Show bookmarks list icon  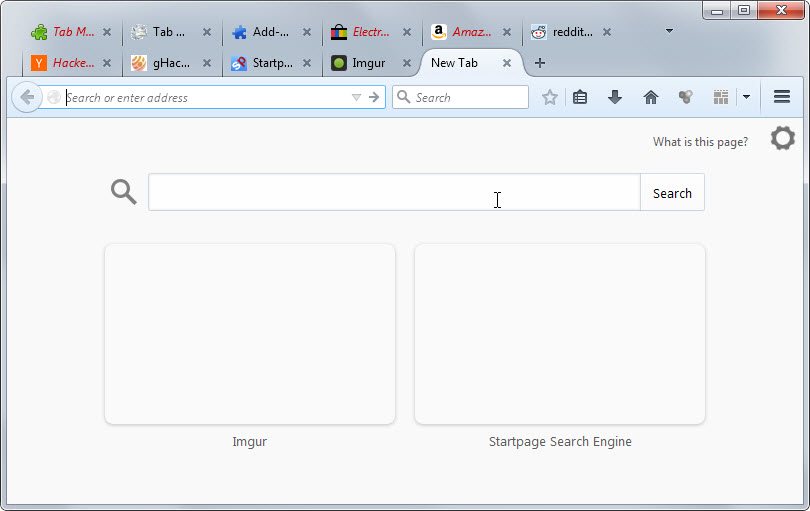(580, 97)
